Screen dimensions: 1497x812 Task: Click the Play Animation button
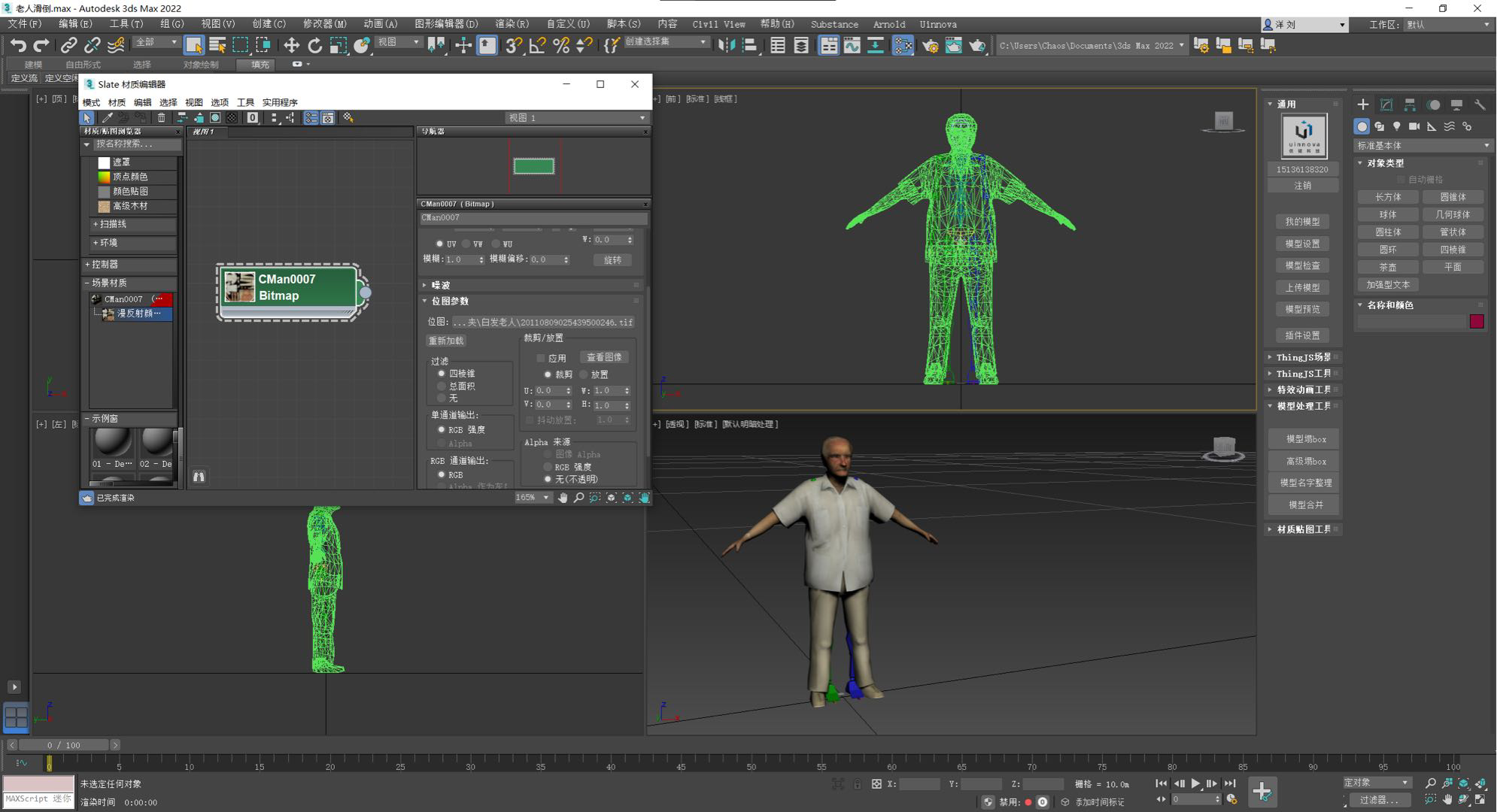click(x=1195, y=783)
